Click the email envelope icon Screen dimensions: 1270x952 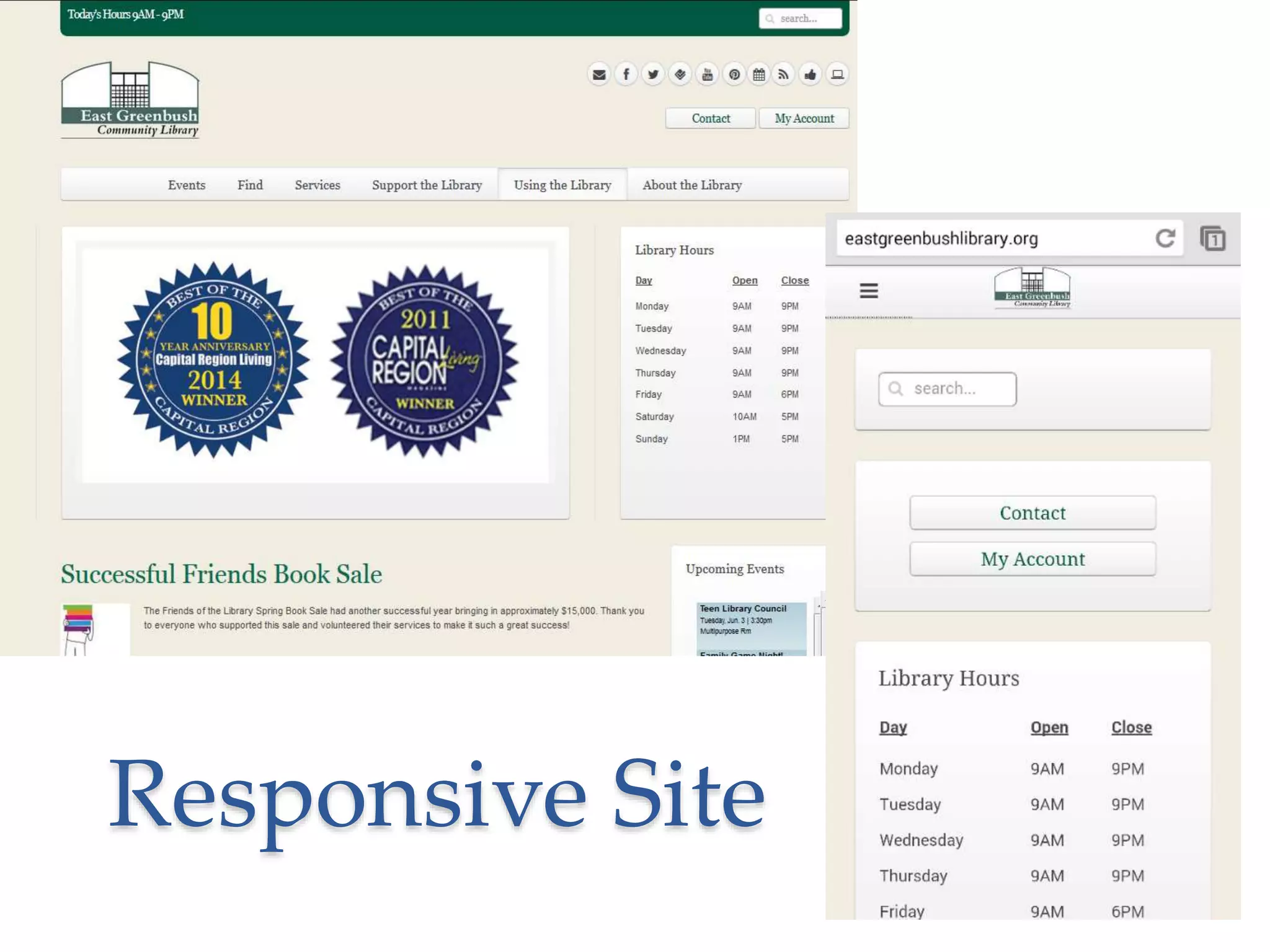[x=598, y=75]
